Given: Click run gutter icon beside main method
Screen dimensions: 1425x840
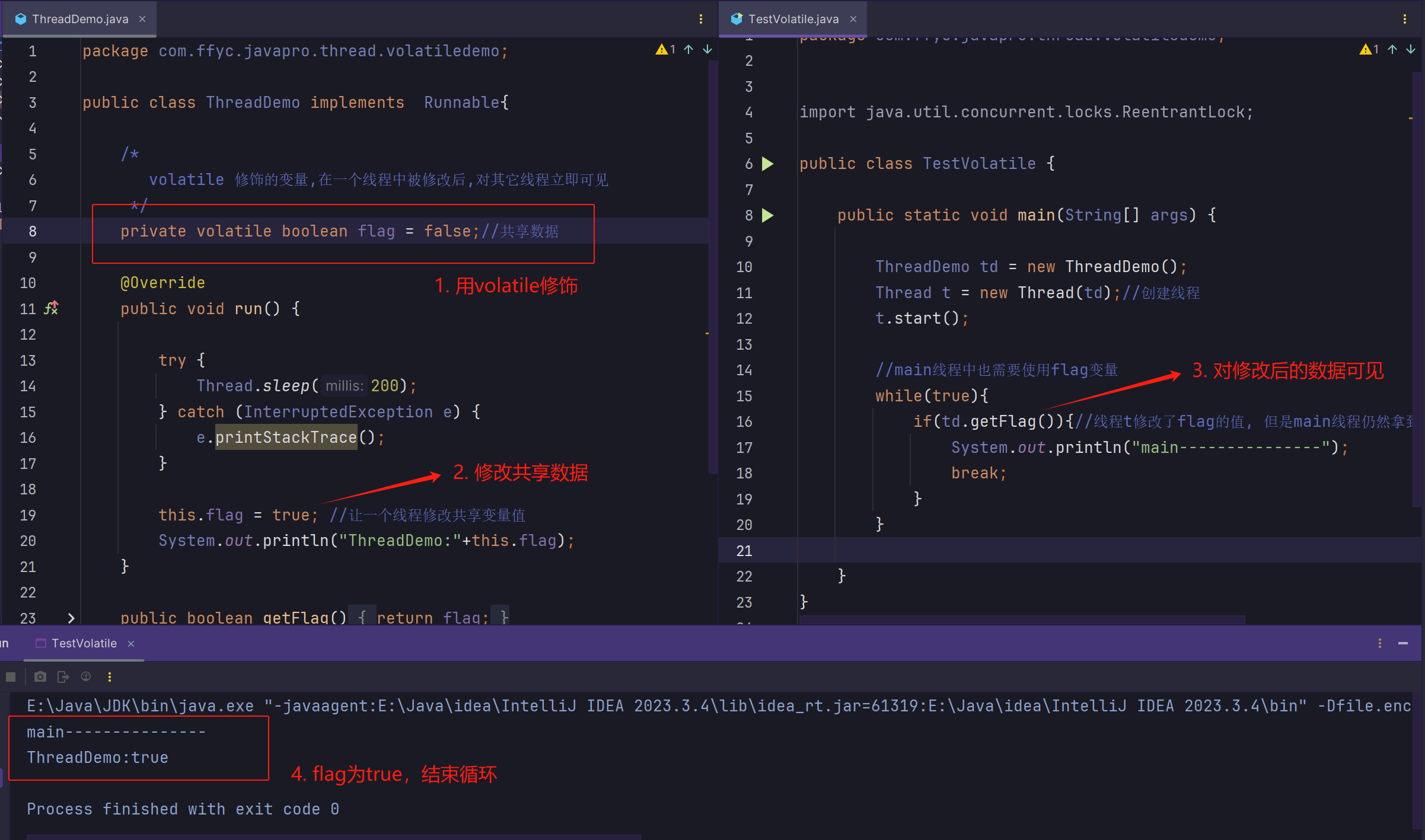Looking at the screenshot, I should tap(767, 215).
